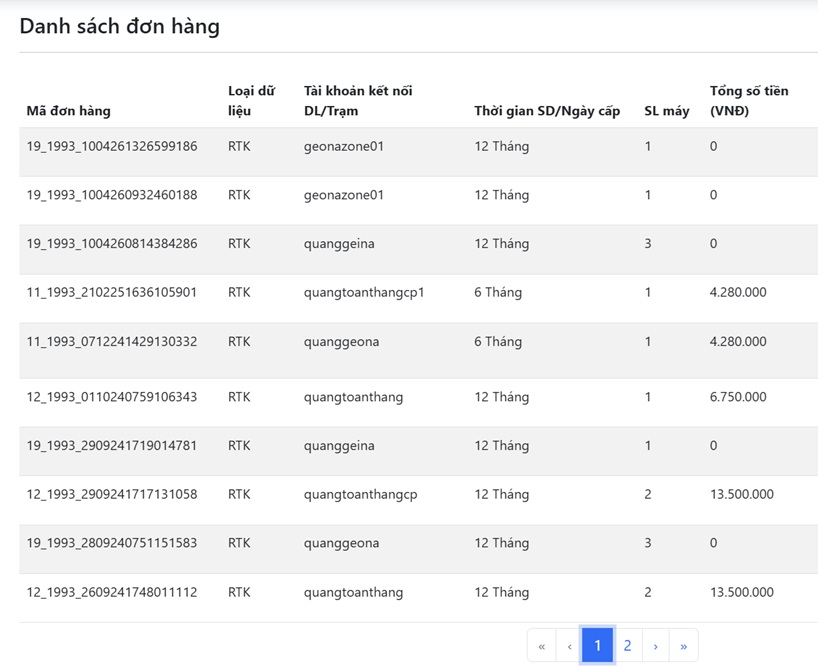The height and width of the screenshot is (666, 818).
Task: Click the 'Danh sách đơn hàng' heading
Action: click(119, 26)
